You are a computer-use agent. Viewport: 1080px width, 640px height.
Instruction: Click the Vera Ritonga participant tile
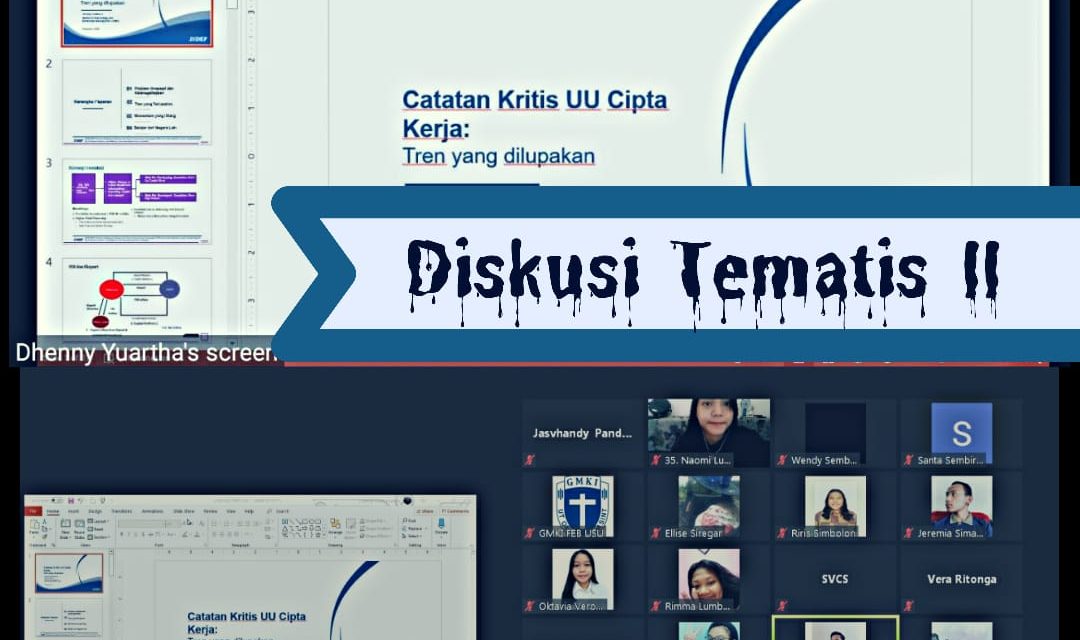(x=962, y=579)
